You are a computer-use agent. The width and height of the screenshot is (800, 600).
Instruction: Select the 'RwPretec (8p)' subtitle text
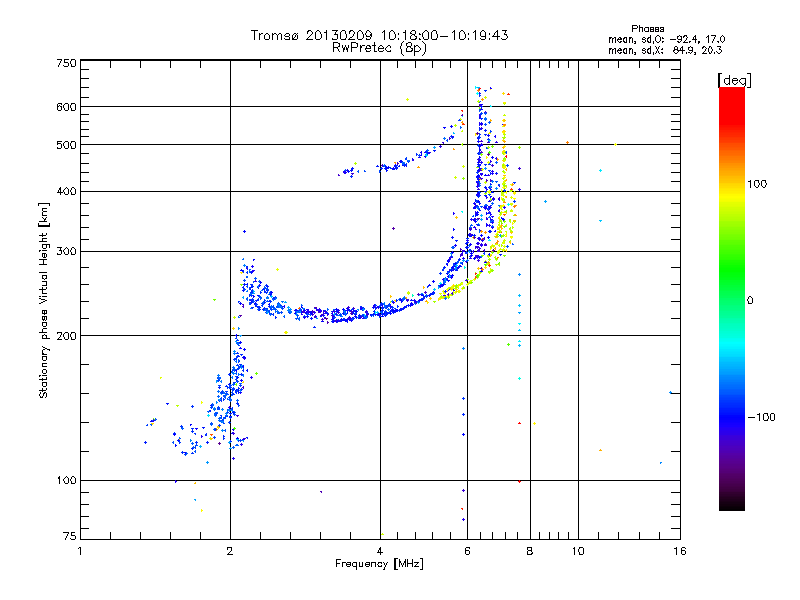(379, 48)
